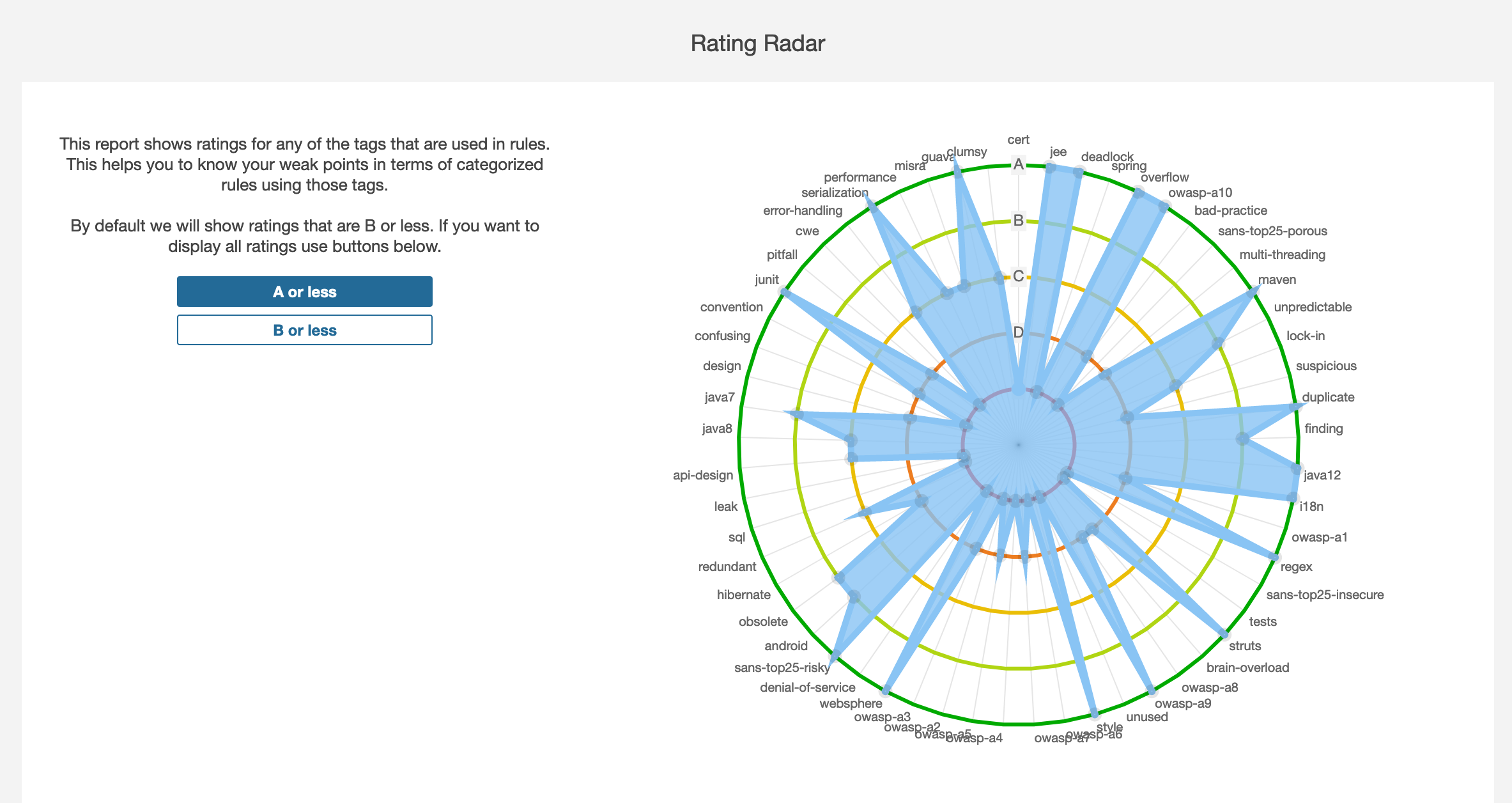Click the 'sans-top25-risky' label
This screenshot has width=1512, height=803.
pos(782,667)
